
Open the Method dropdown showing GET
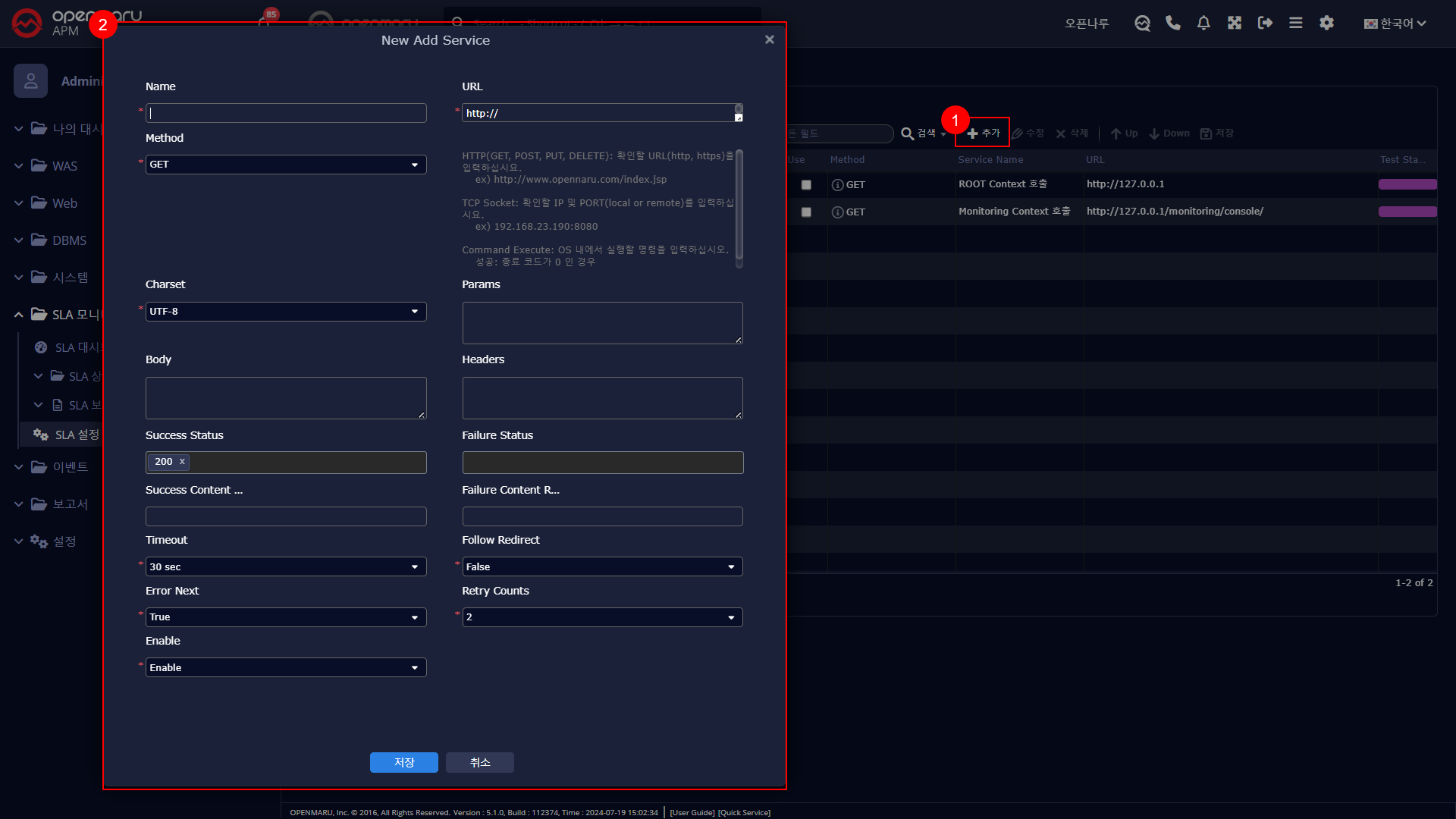click(x=285, y=164)
